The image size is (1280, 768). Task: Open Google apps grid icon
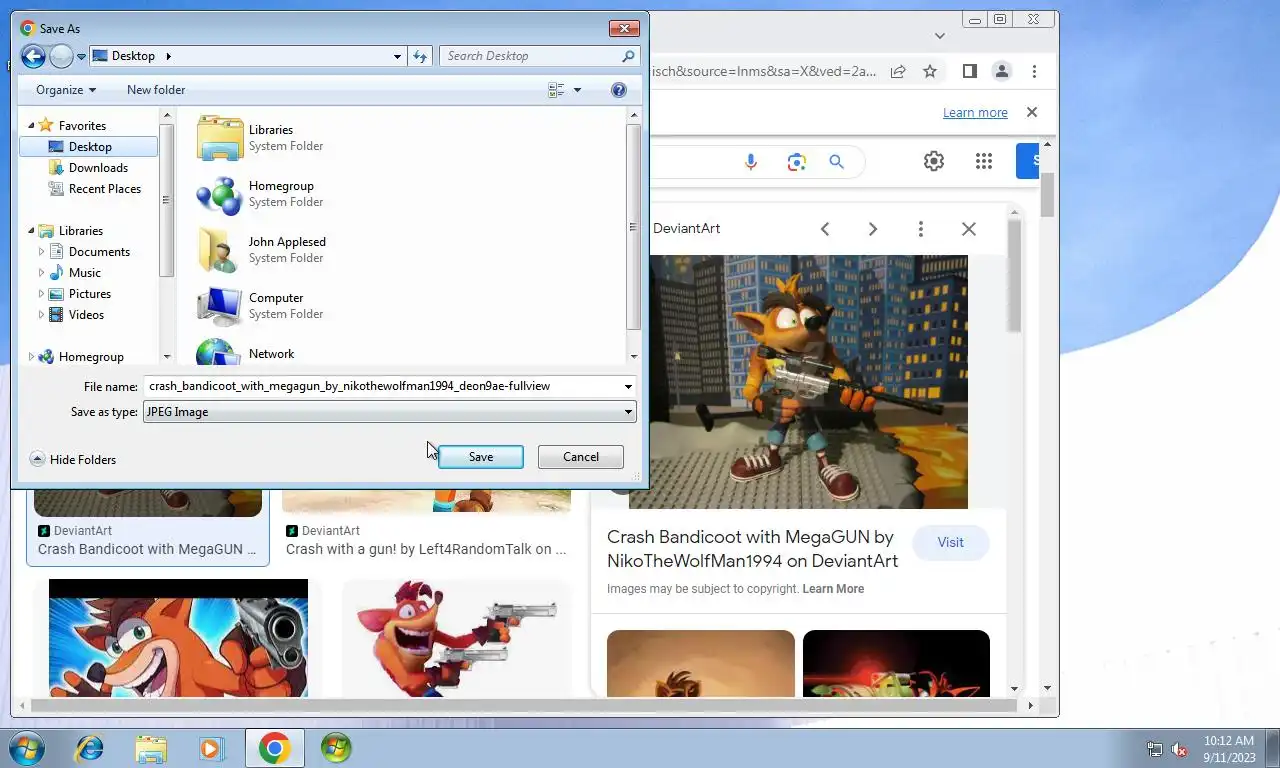tap(984, 161)
